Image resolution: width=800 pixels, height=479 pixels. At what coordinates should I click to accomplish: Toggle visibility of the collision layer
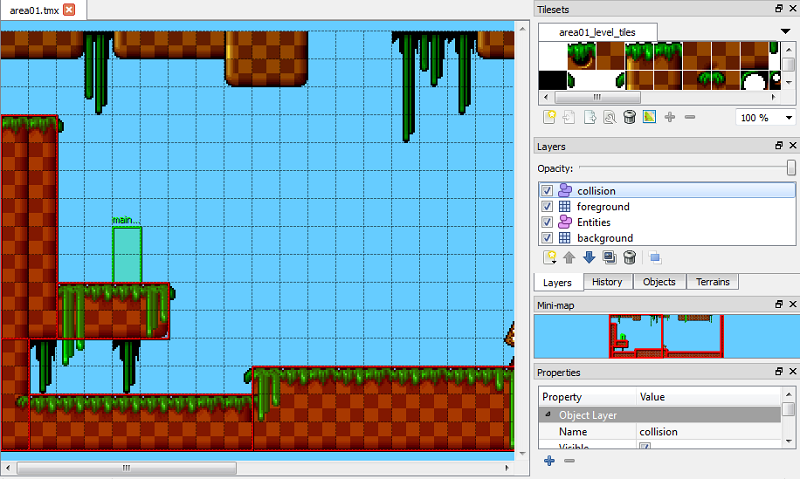(546, 191)
